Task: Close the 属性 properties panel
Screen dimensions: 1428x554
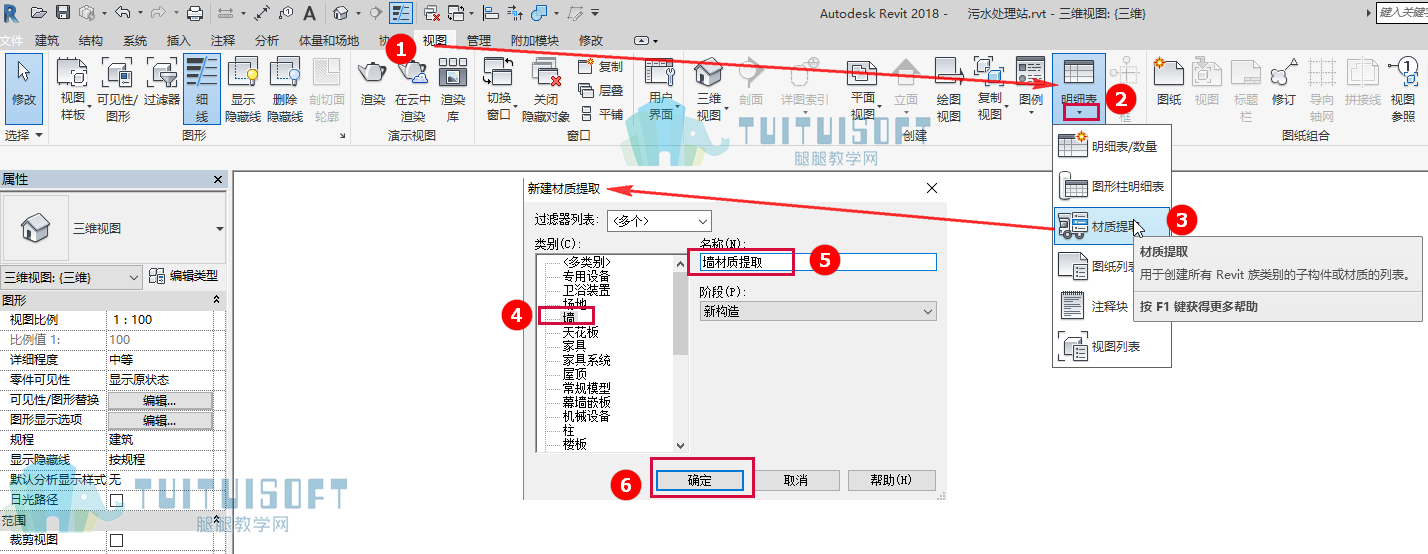Action: tap(218, 180)
